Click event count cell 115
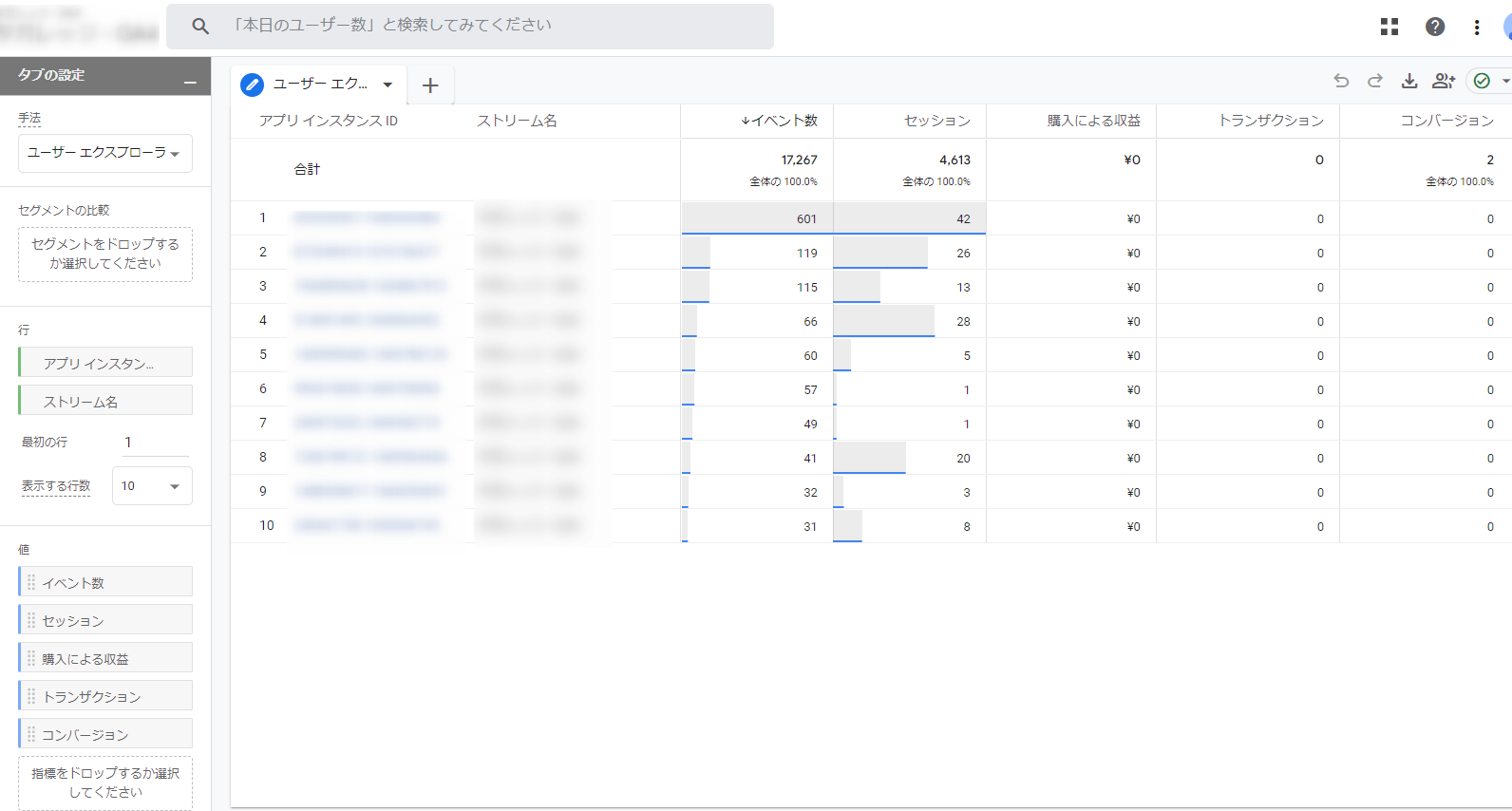Image resolution: width=1512 pixels, height=811 pixels. [806, 288]
